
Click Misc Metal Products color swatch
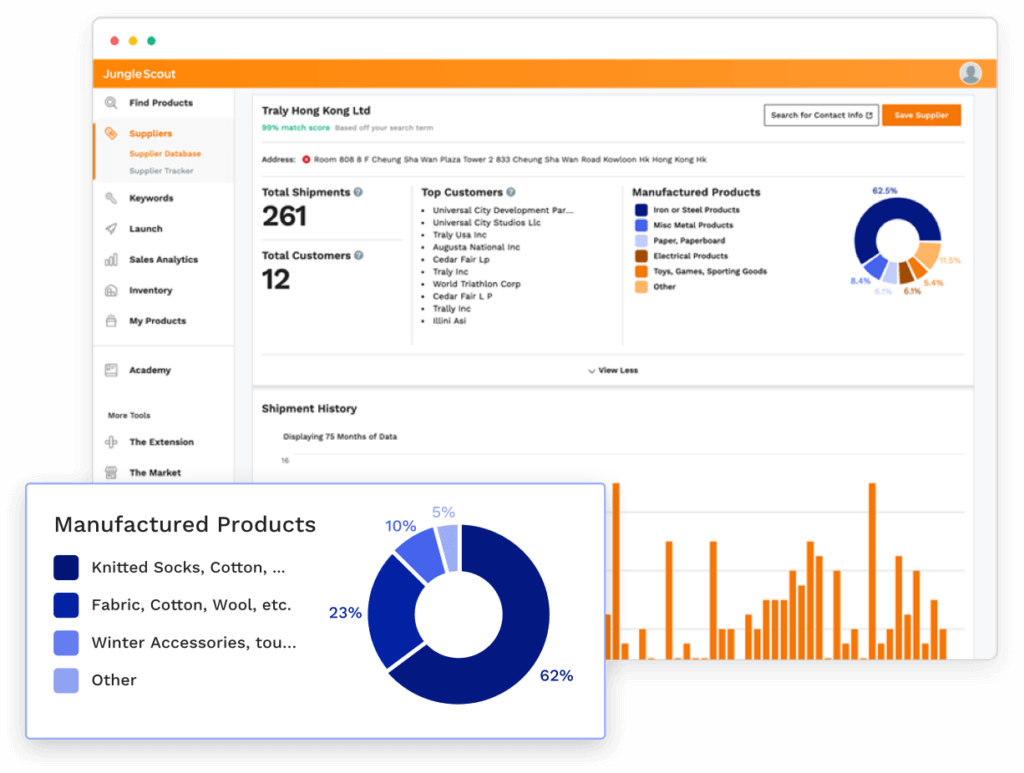[x=641, y=225]
